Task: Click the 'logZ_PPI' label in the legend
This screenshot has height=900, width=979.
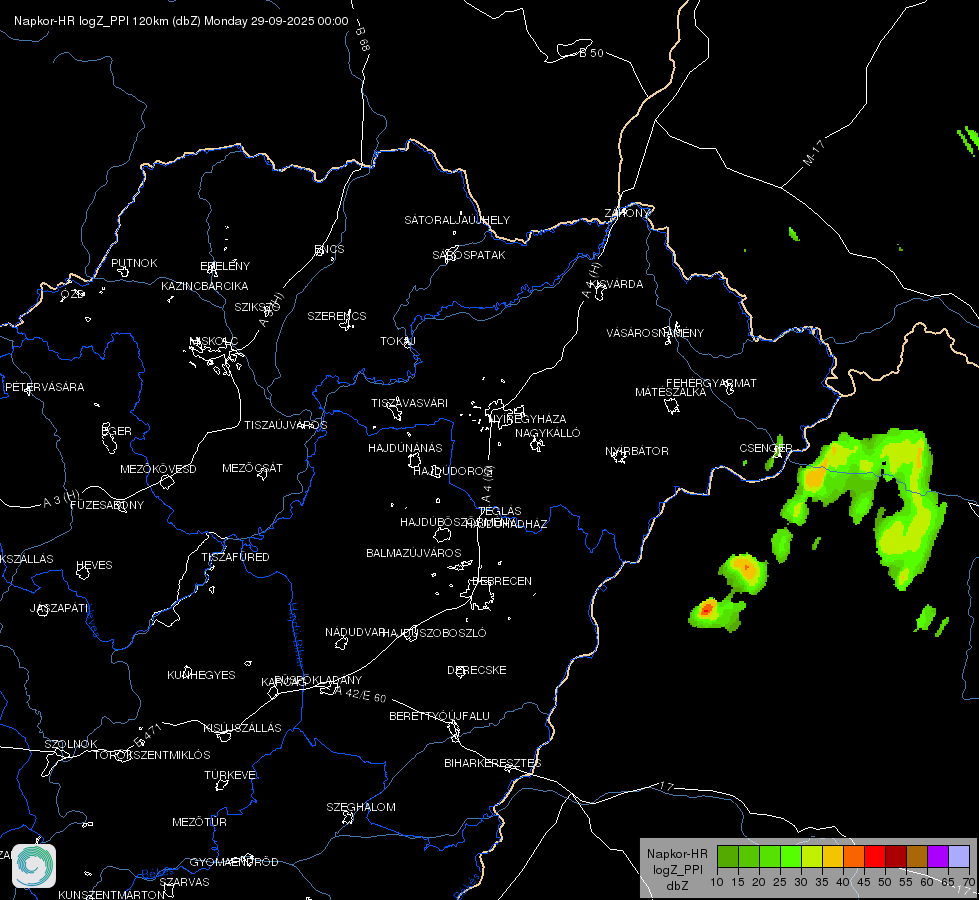Action: tap(677, 869)
